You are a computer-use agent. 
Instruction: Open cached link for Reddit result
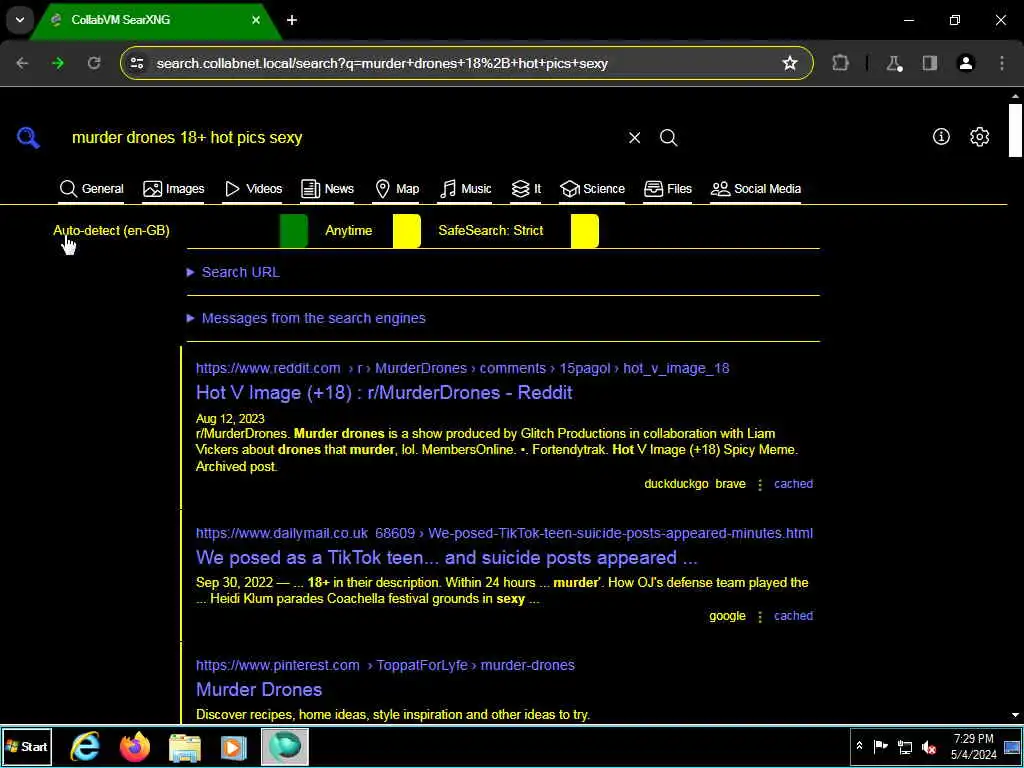tap(793, 484)
